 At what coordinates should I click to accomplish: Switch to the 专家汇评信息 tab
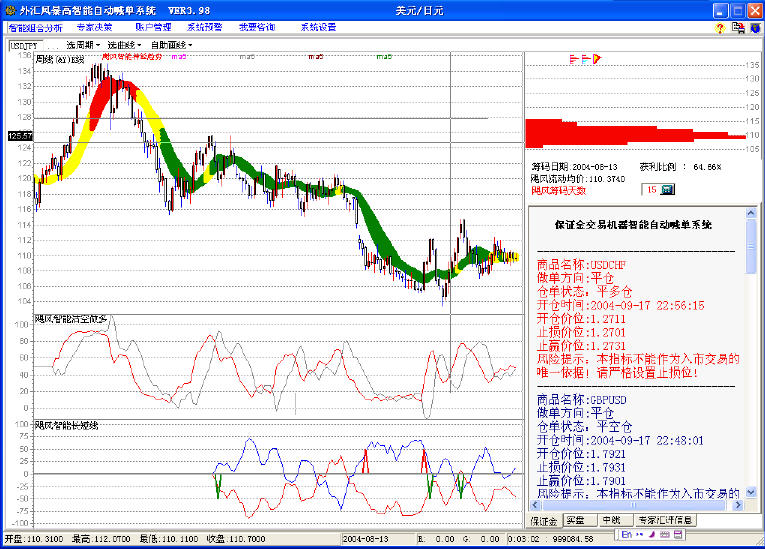665,521
